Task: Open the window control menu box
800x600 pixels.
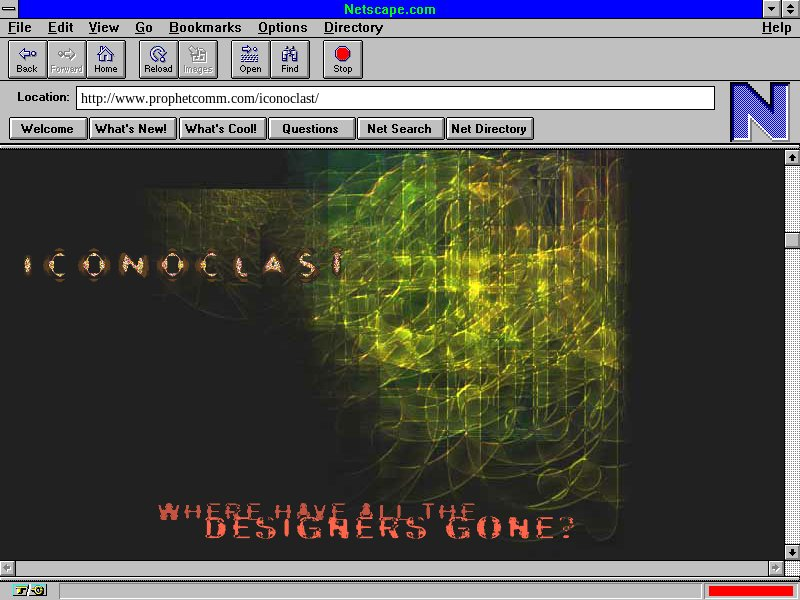Action: 9,9
